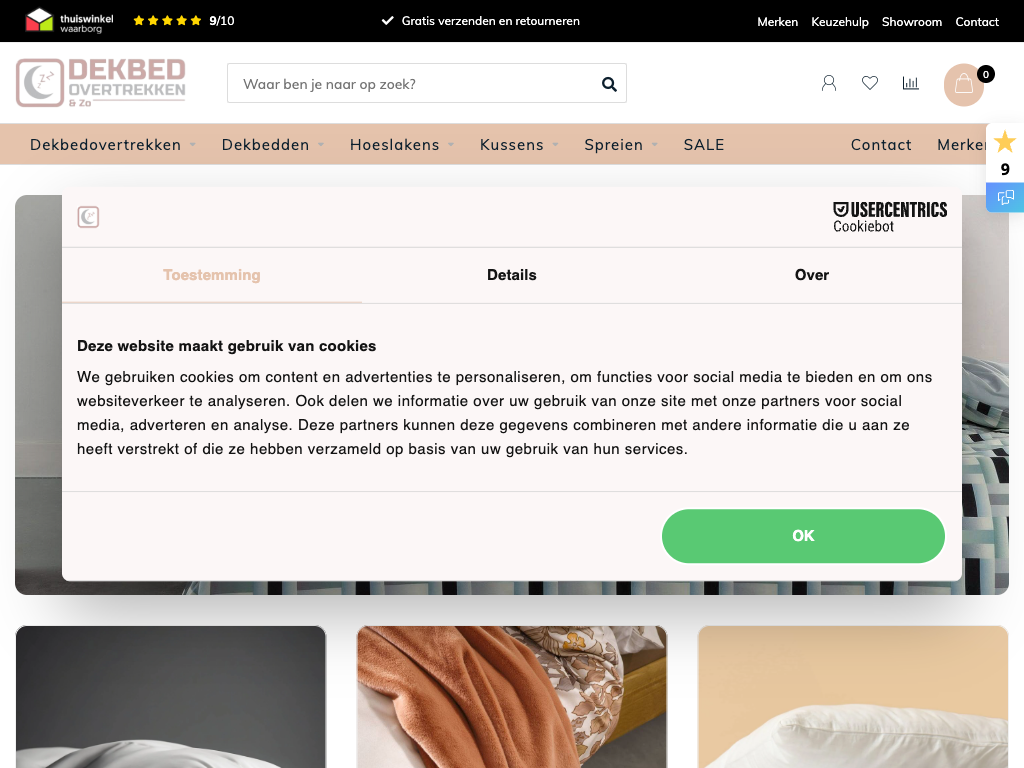Viewport: 1024px width, 768px height.
Task: Open the compare products chart icon
Action: 910,83
